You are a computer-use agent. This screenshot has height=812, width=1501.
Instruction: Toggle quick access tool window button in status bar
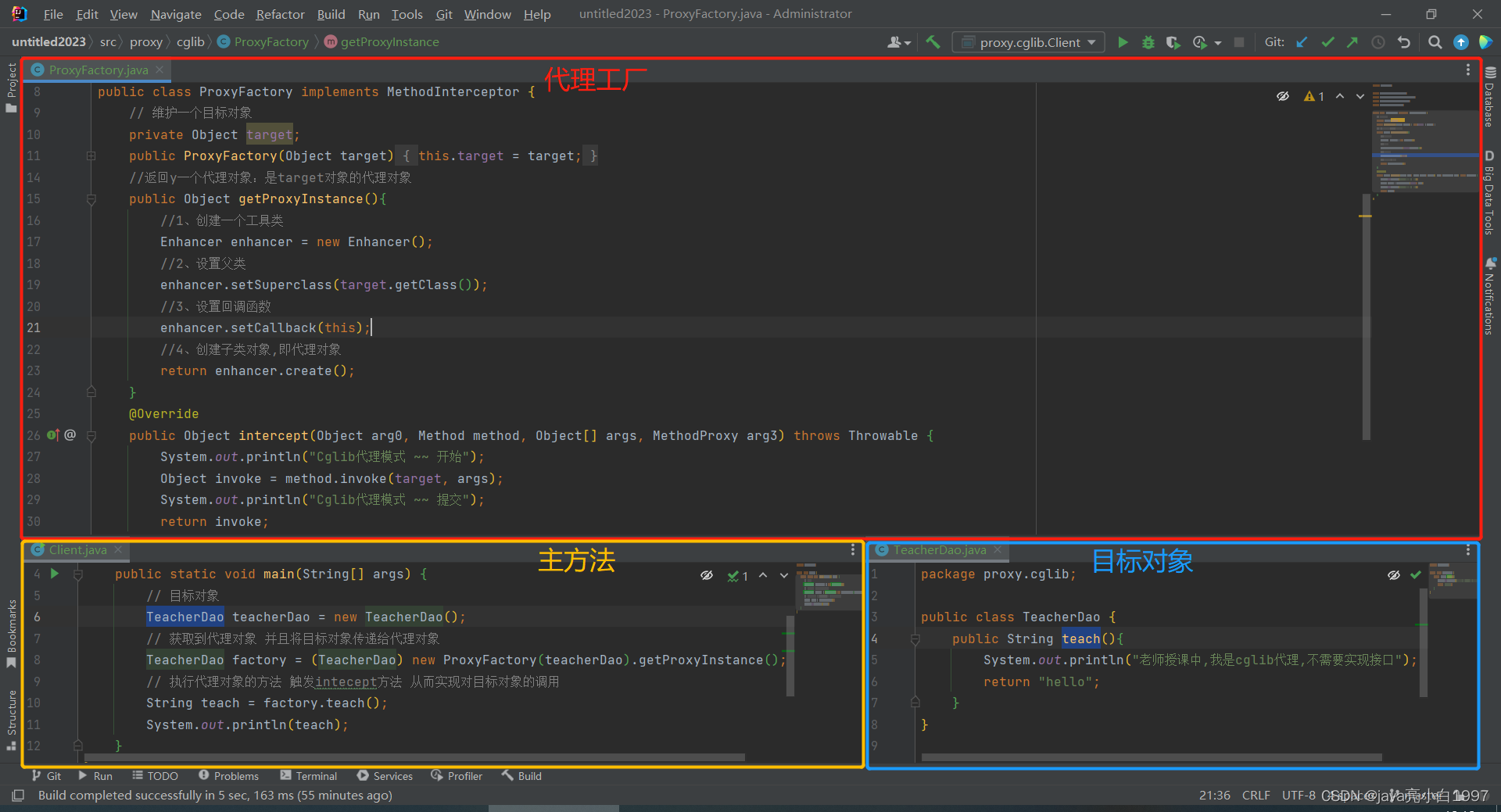pos(17,796)
